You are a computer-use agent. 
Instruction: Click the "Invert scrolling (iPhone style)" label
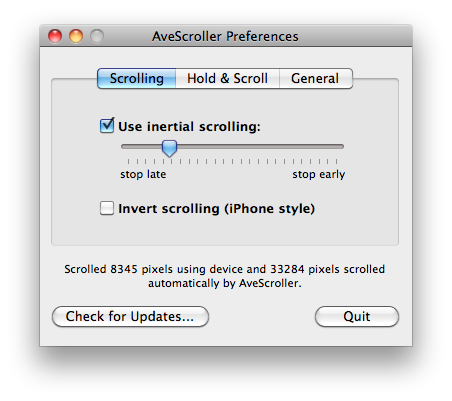point(217,209)
